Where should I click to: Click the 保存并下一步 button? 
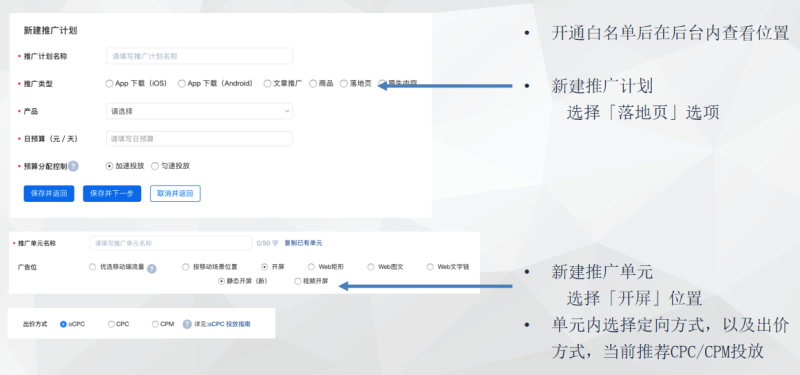pyautogui.click(x=112, y=194)
